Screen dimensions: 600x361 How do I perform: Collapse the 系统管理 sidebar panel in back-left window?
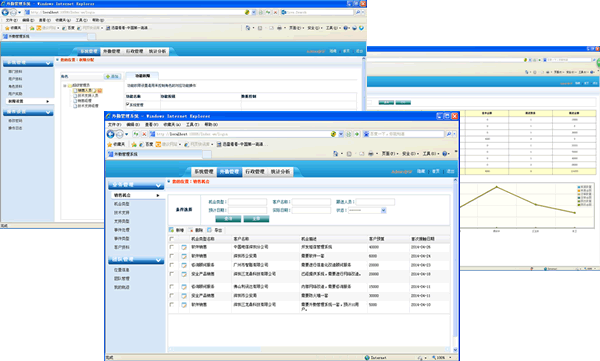(x=48, y=63)
